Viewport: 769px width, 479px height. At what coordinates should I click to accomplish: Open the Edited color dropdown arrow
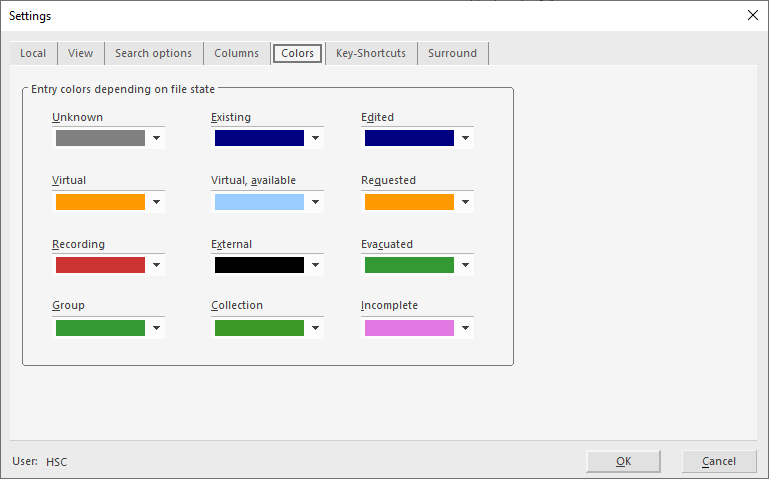(465, 139)
